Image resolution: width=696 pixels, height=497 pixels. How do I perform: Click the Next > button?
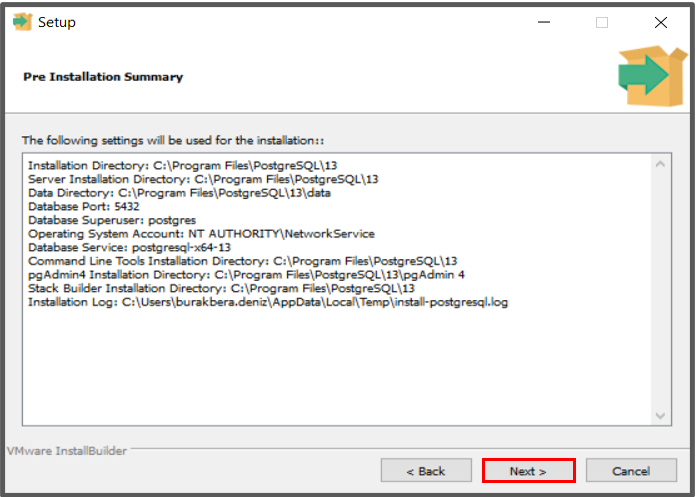[528, 471]
